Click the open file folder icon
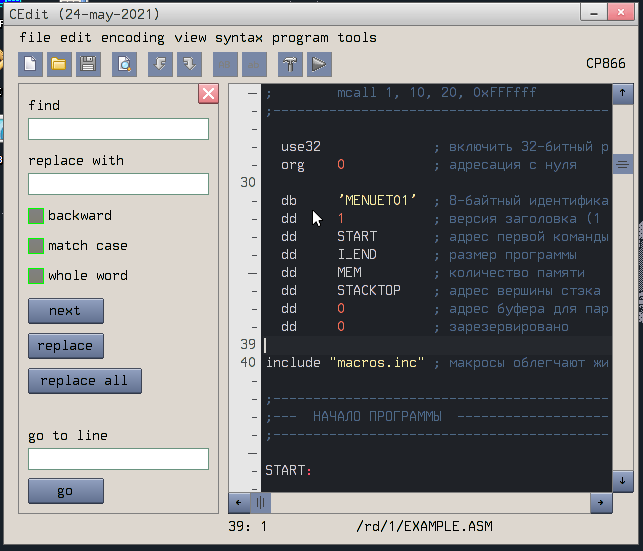The width and height of the screenshot is (643, 551). tap(59, 65)
